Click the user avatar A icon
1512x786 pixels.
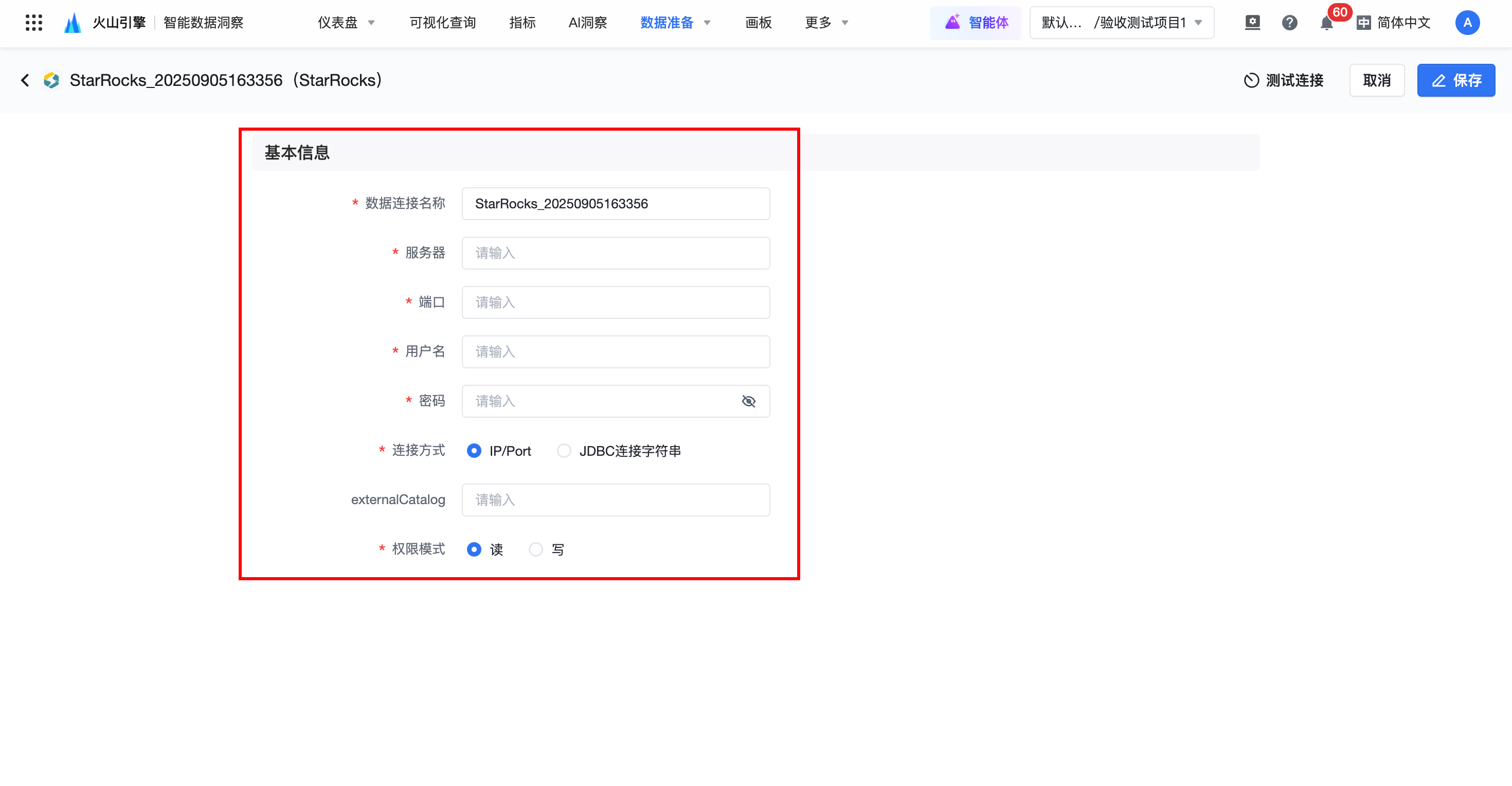tap(1467, 23)
